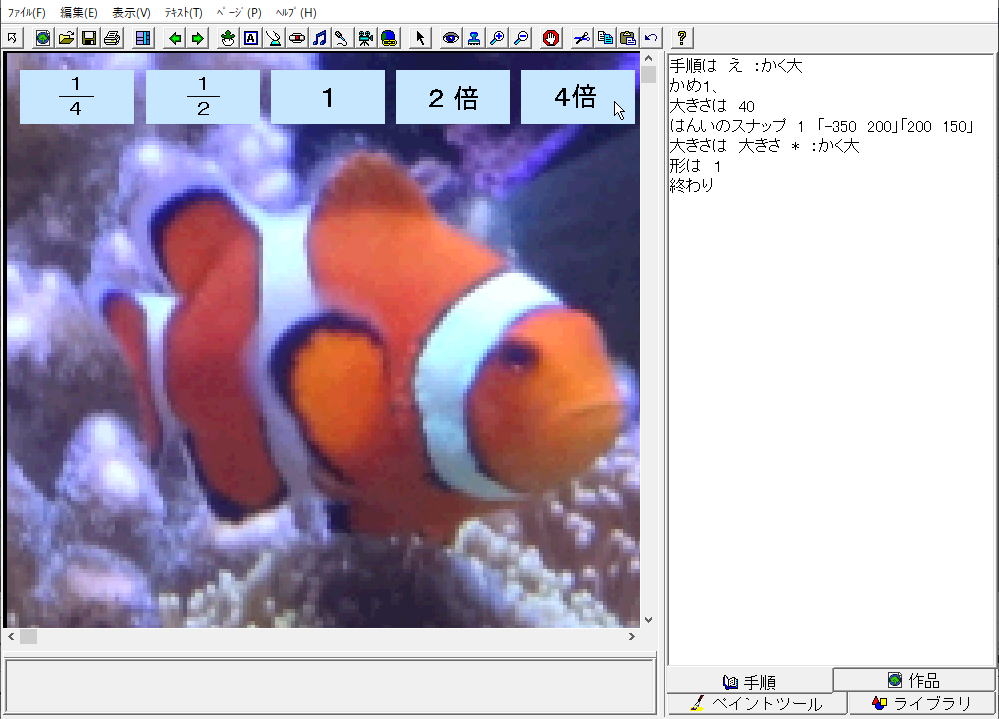Click the scissors cut icon
Image resolution: width=999 pixels, height=719 pixels.
[581, 38]
